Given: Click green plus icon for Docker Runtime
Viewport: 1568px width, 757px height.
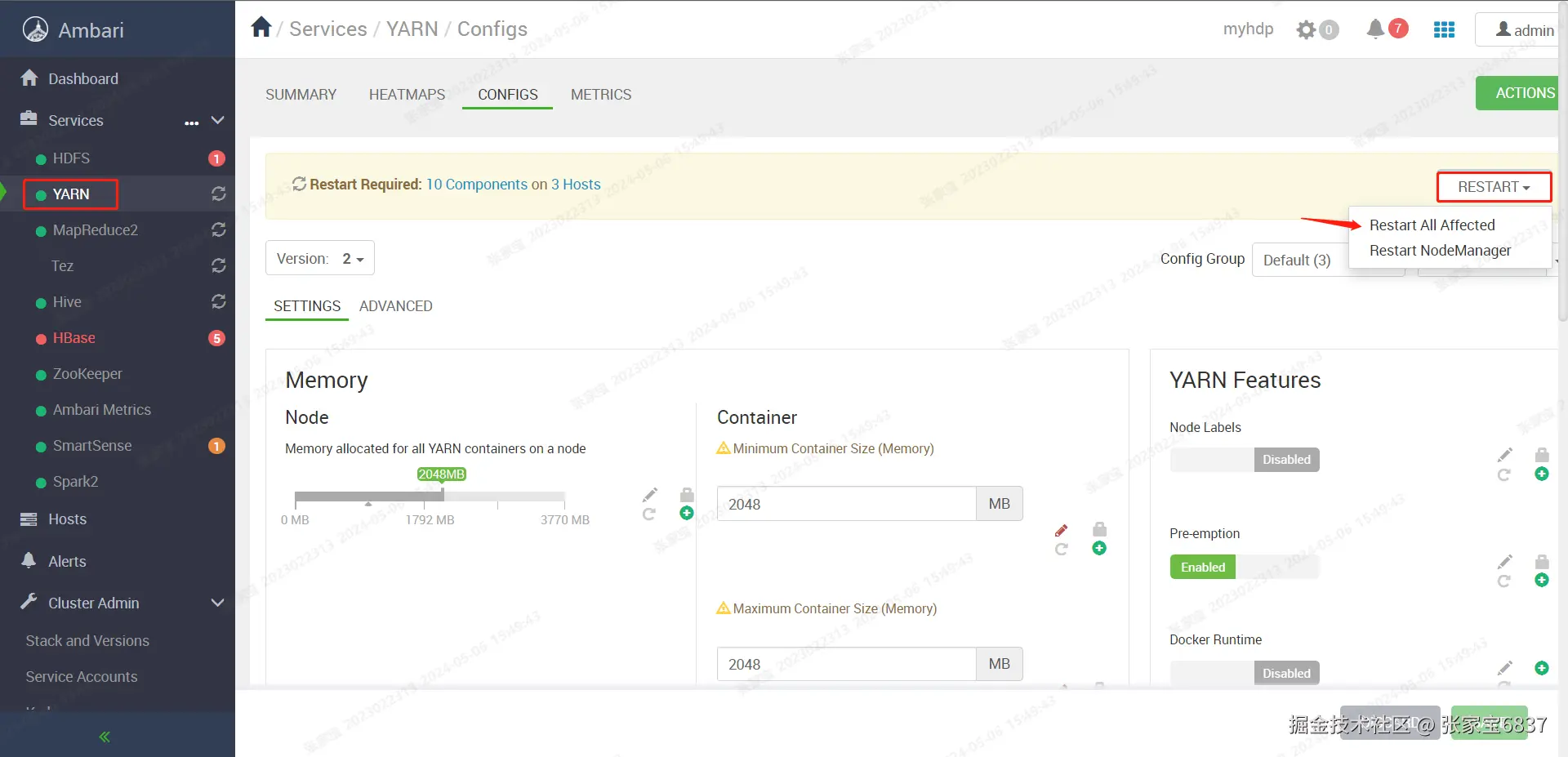Looking at the screenshot, I should 1542,668.
